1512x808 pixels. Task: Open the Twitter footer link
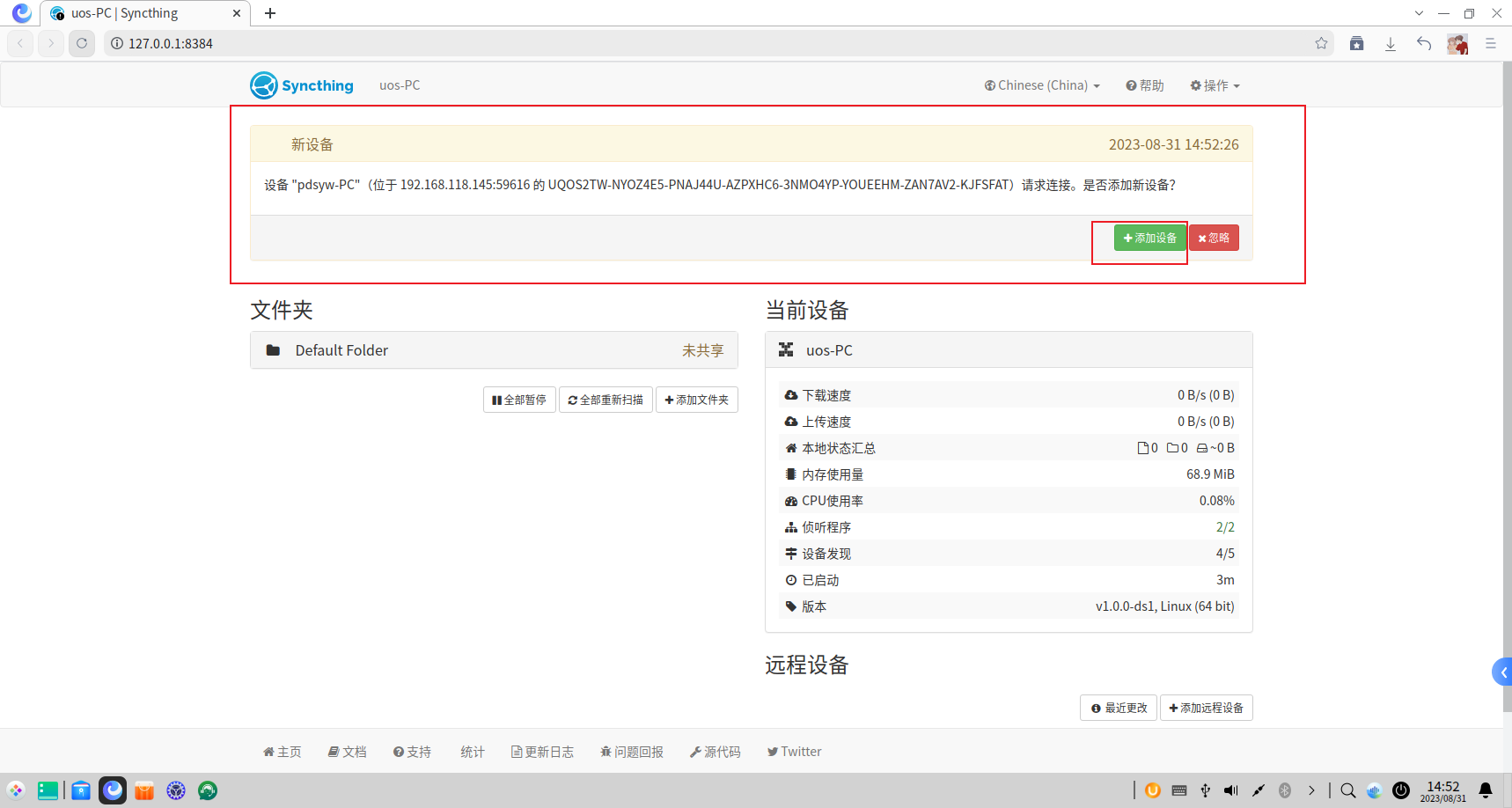(x=794, y=752)
